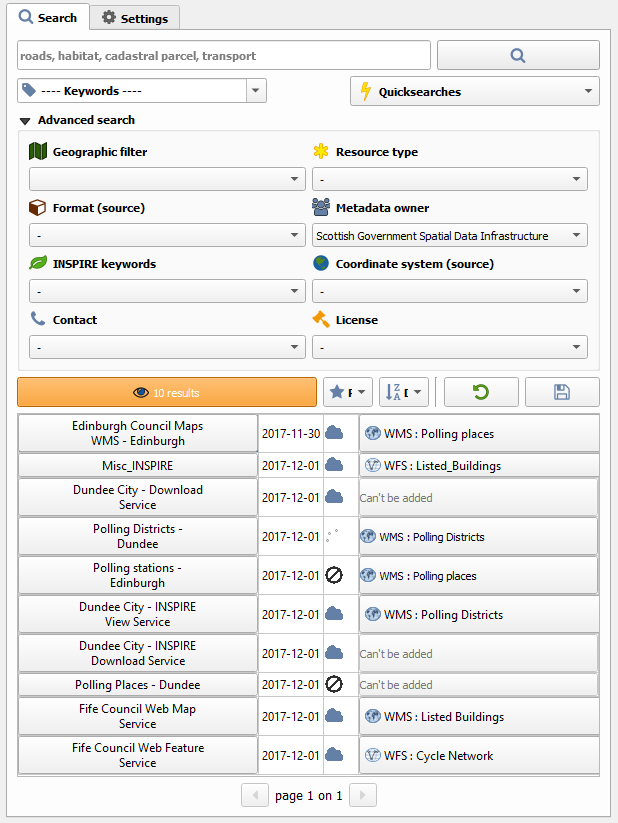This screenshot has width=618, height=823.
Task: Open Dundee City - INSPIRE View Service
Action: [138, 614]
